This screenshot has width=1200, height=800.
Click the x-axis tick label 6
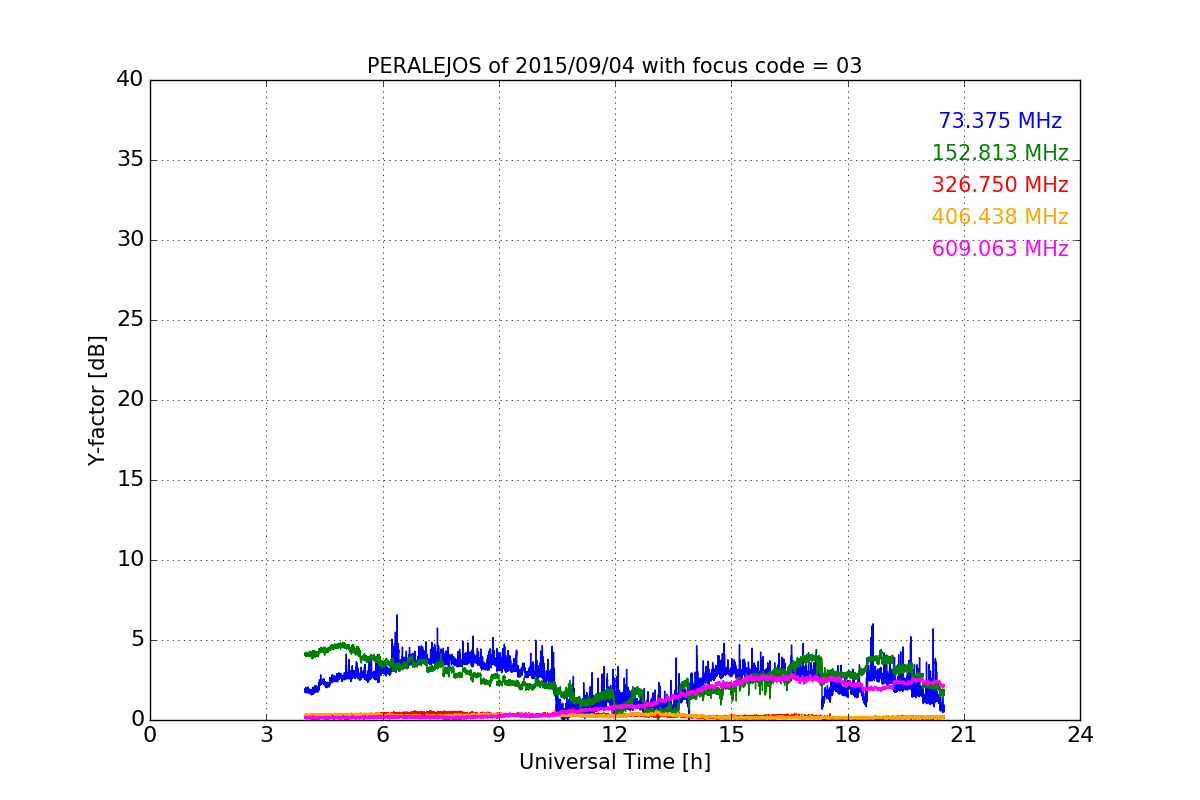point(382,734)
